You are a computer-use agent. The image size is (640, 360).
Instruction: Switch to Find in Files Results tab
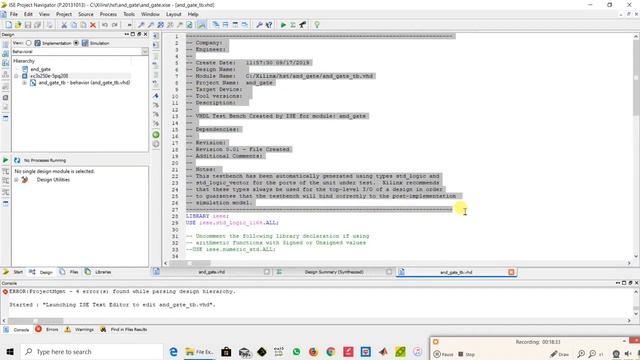(124, 329)
